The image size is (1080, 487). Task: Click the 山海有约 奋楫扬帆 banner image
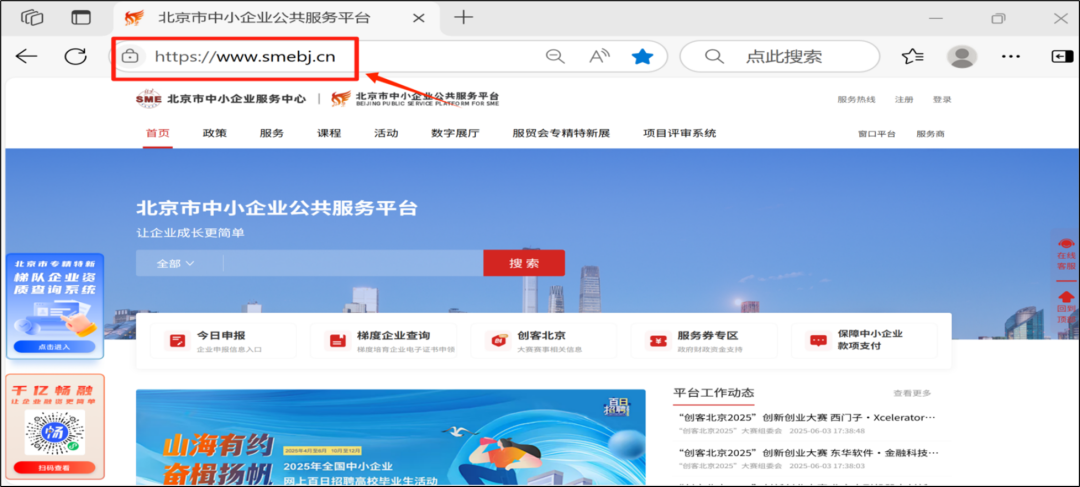(x=391, y=437)
